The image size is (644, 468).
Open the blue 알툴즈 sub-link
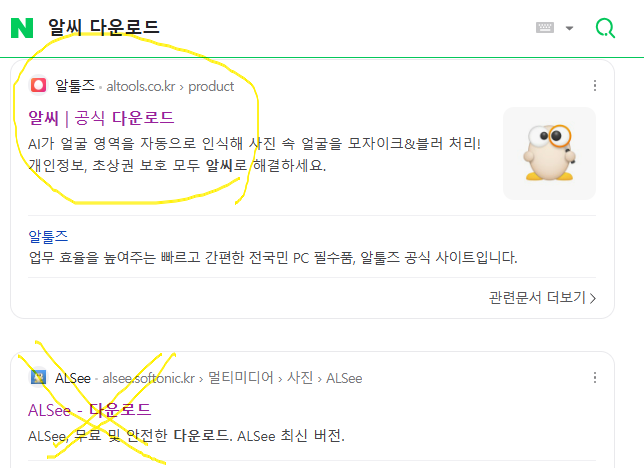coord(48,236)
